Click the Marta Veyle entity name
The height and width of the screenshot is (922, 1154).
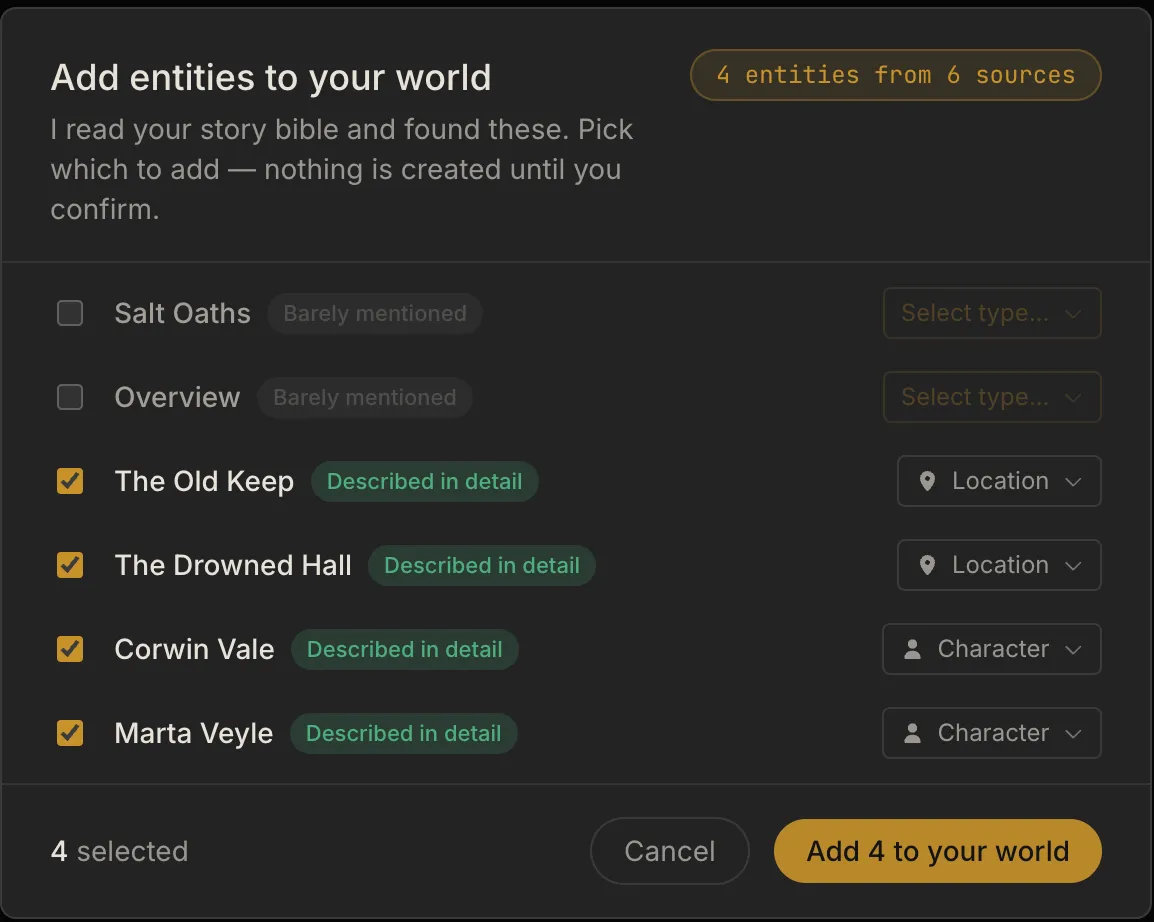(x=194, y=733)
